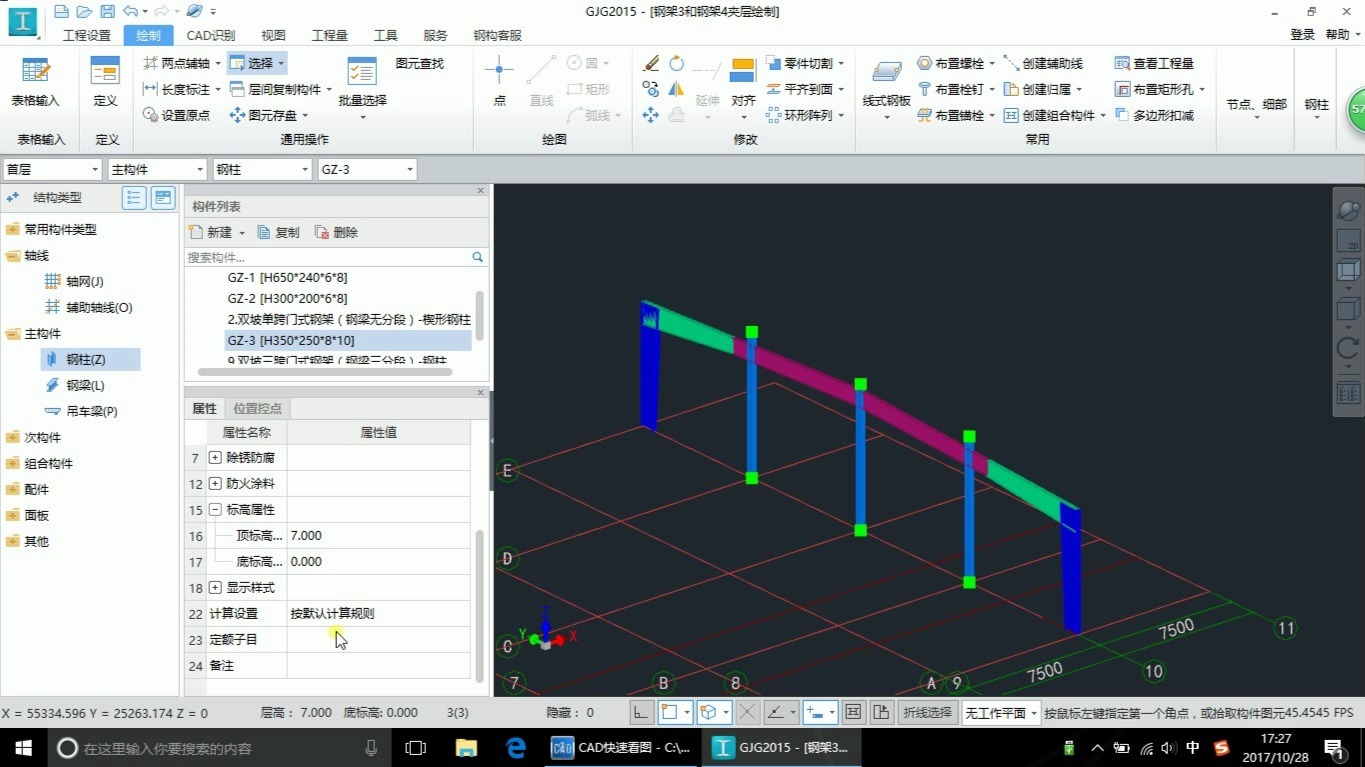
Task: Click 图元查找 element search
Action: 419,63
